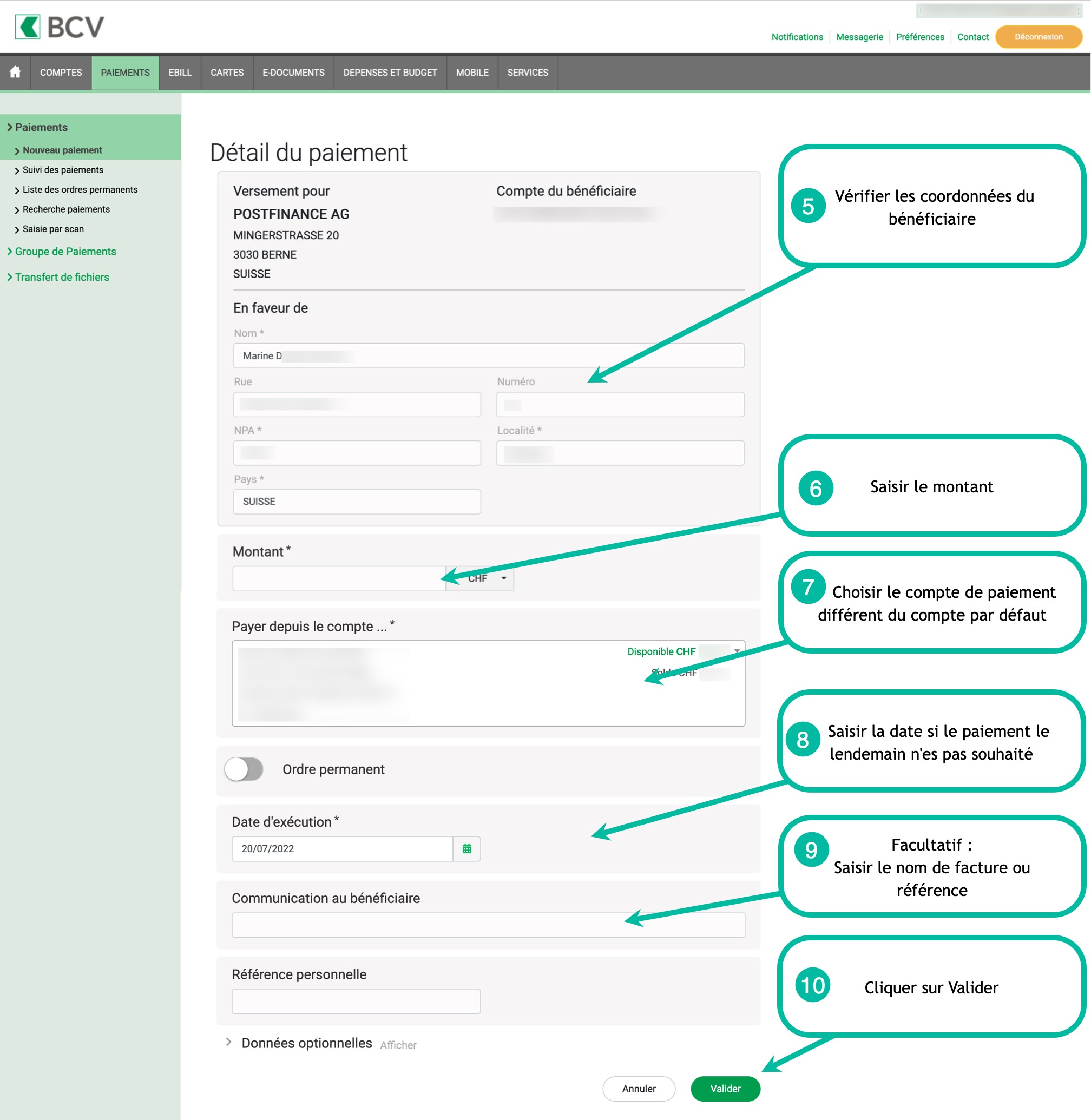Viewport: 1091px width, 1120px height.
Task: Click the orange Déconnexion button
Action: 1038,37
